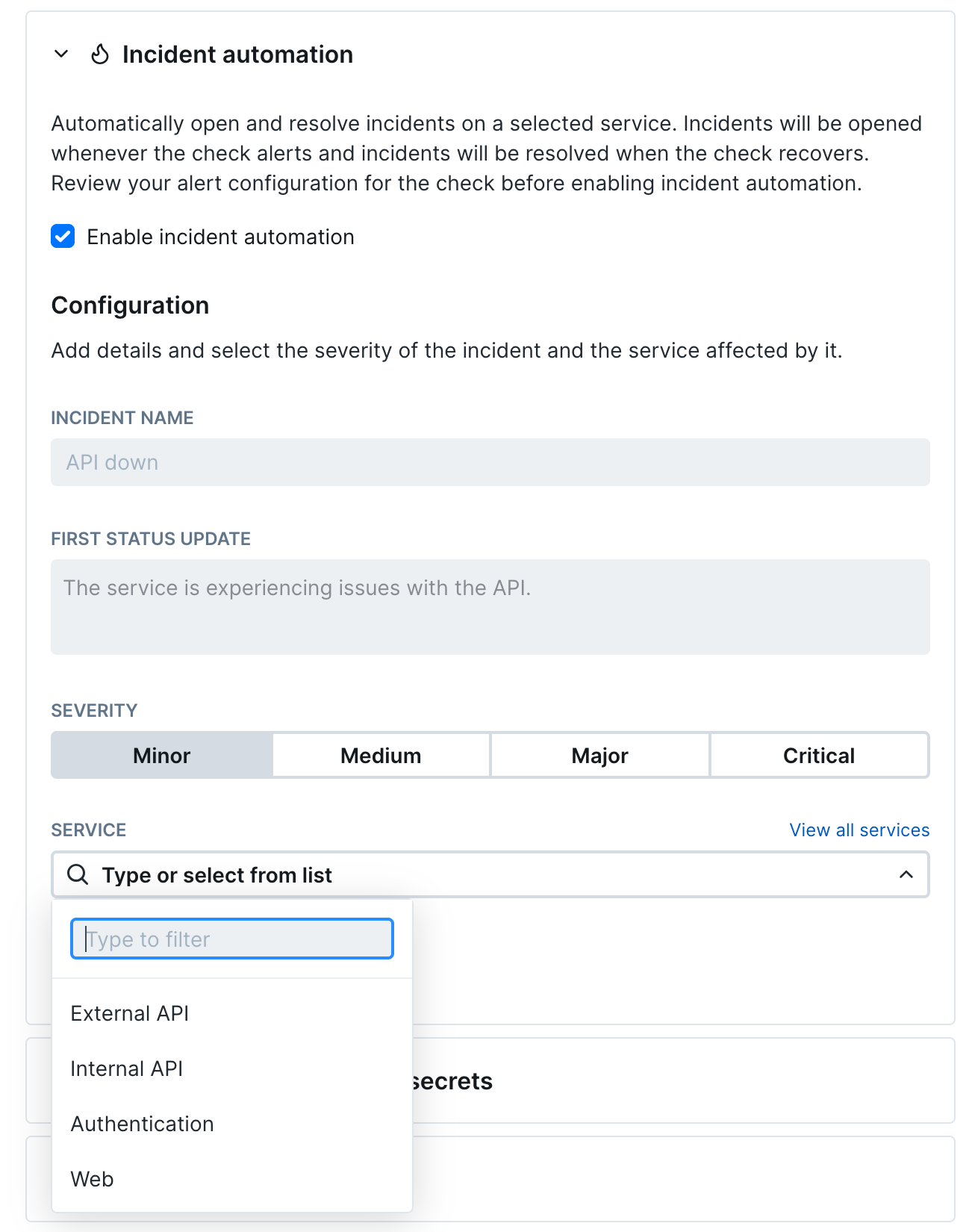The height and width of the screenshot is (1232, 969).
Task: Open the View all services link
Action: (859, 830)
